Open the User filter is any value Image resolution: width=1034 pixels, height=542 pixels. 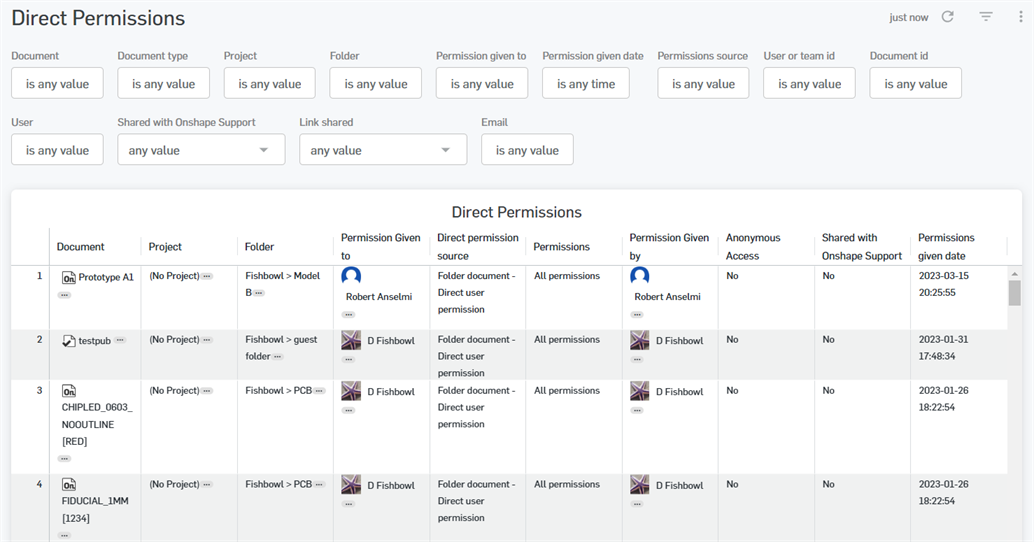57,150
